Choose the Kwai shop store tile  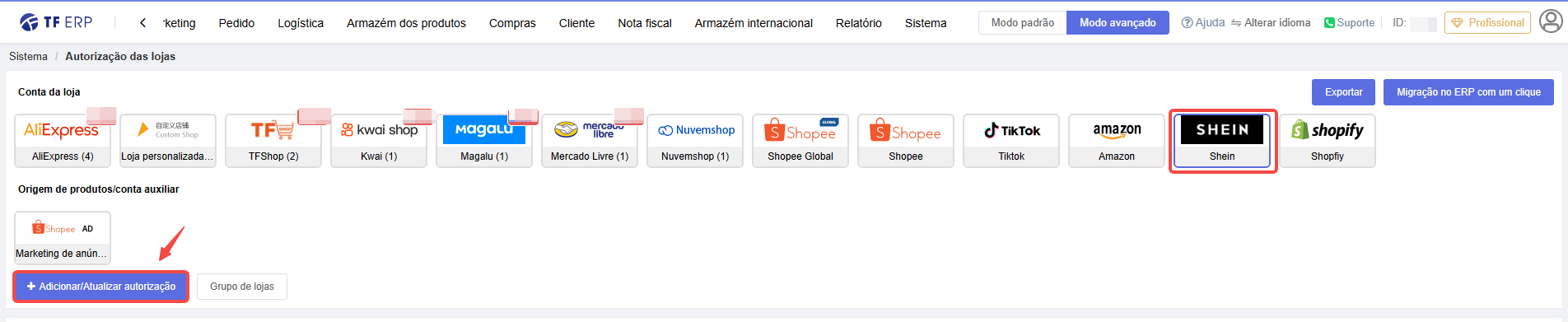(379, 141)
